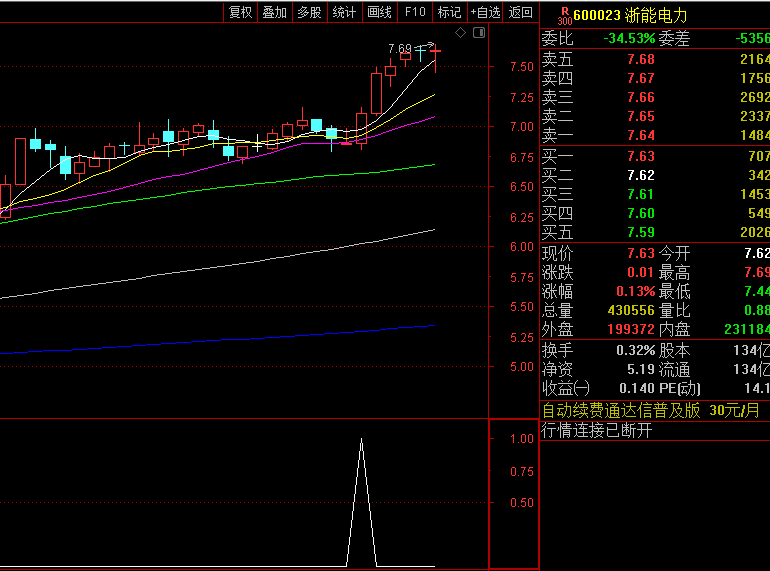770x571 pixels.
Task: Open the 叠加 overlay option
Action: click(x=275, y=12)
